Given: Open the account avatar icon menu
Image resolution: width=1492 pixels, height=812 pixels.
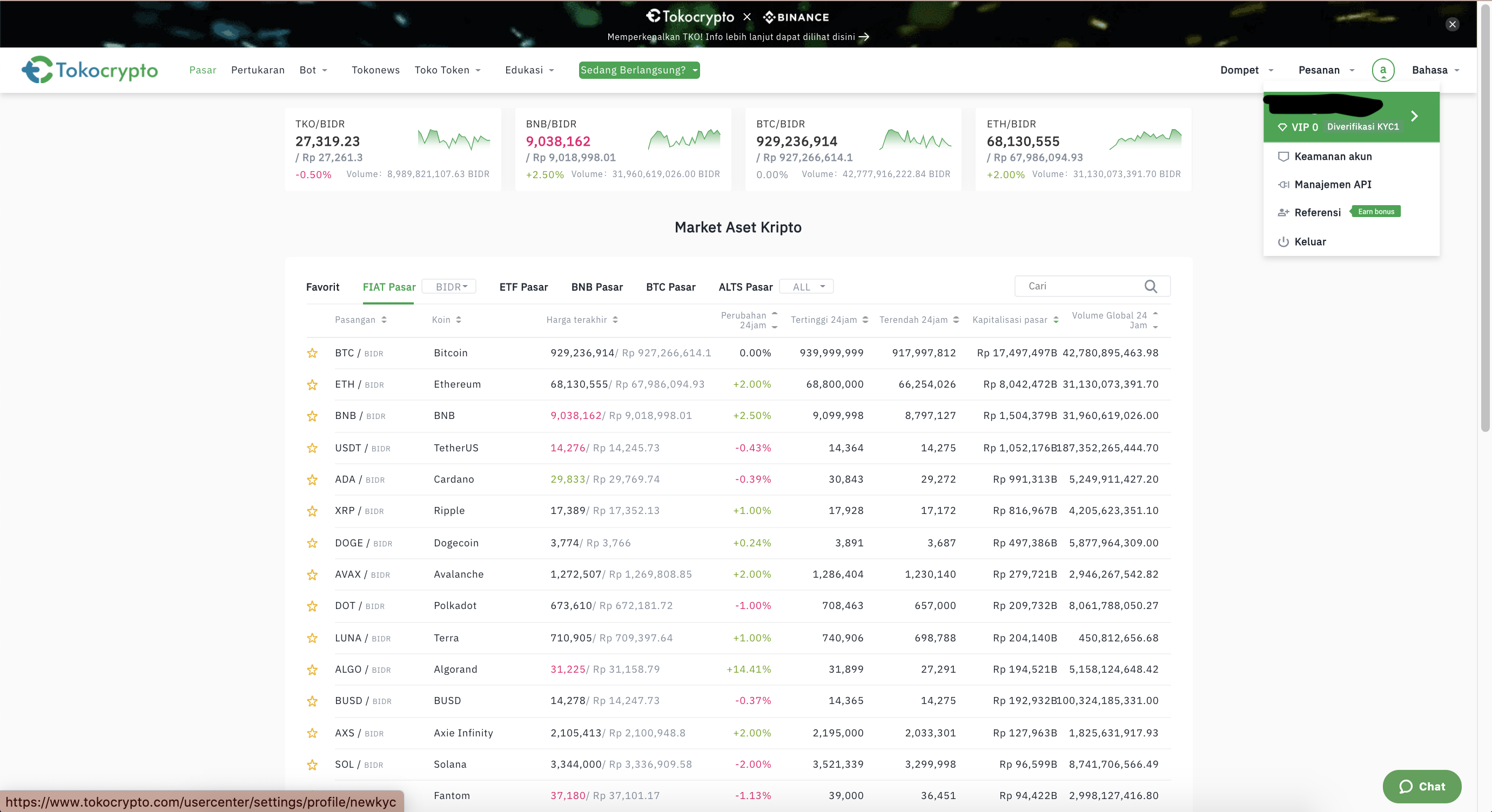Looking at the screenshot, I should click(1382, 70).
